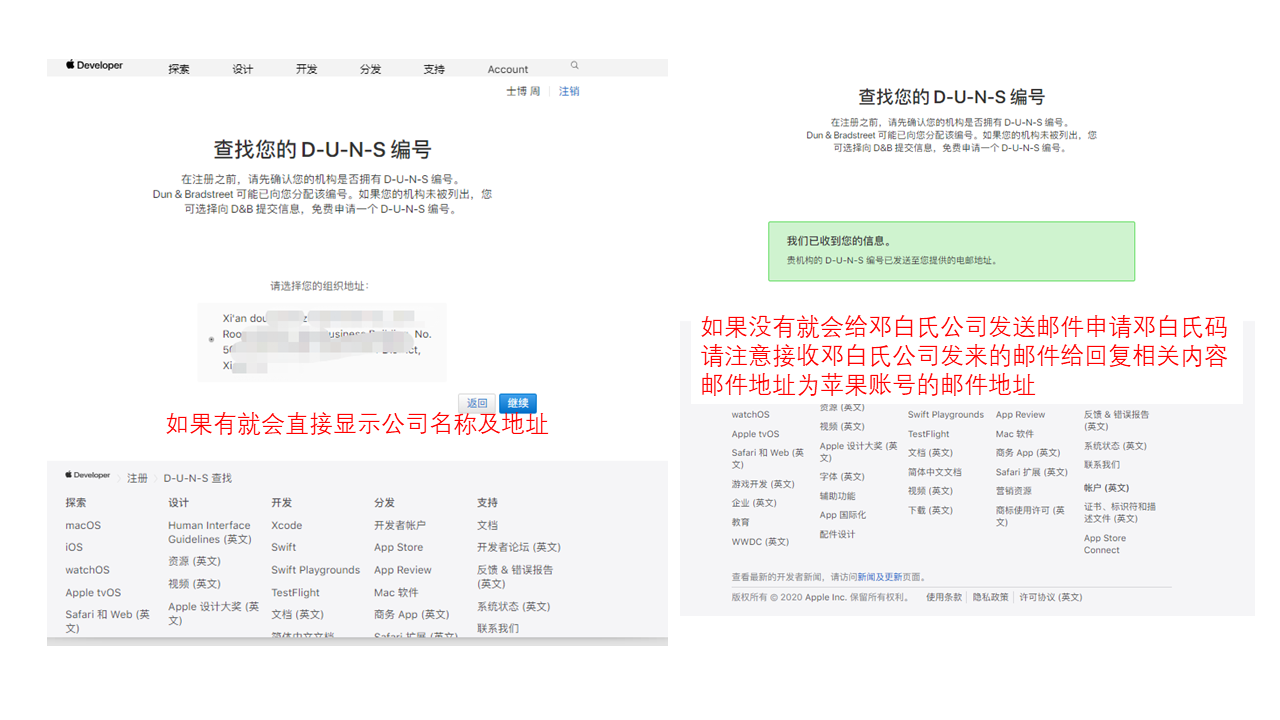Open the 商标使用许可 (英文) link

tap(1030, 516)
